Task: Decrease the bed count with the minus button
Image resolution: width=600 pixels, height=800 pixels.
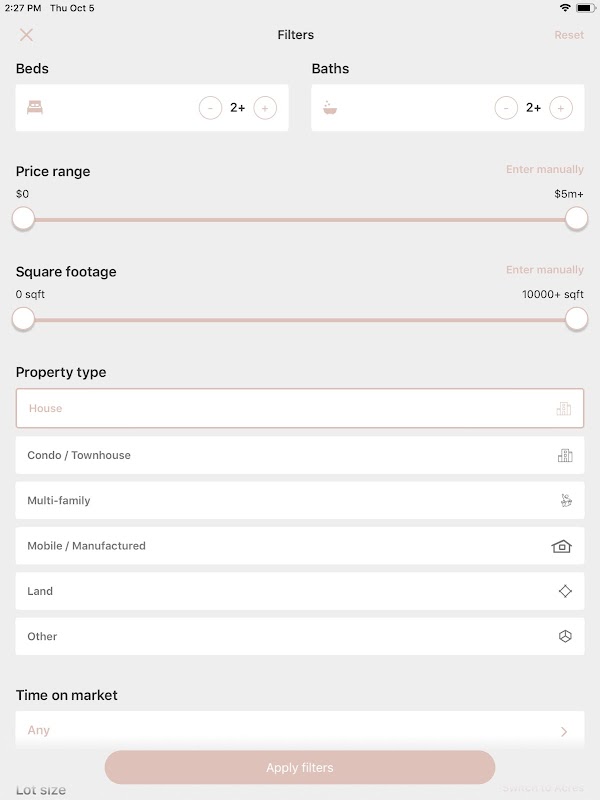Action: [210, 108]
